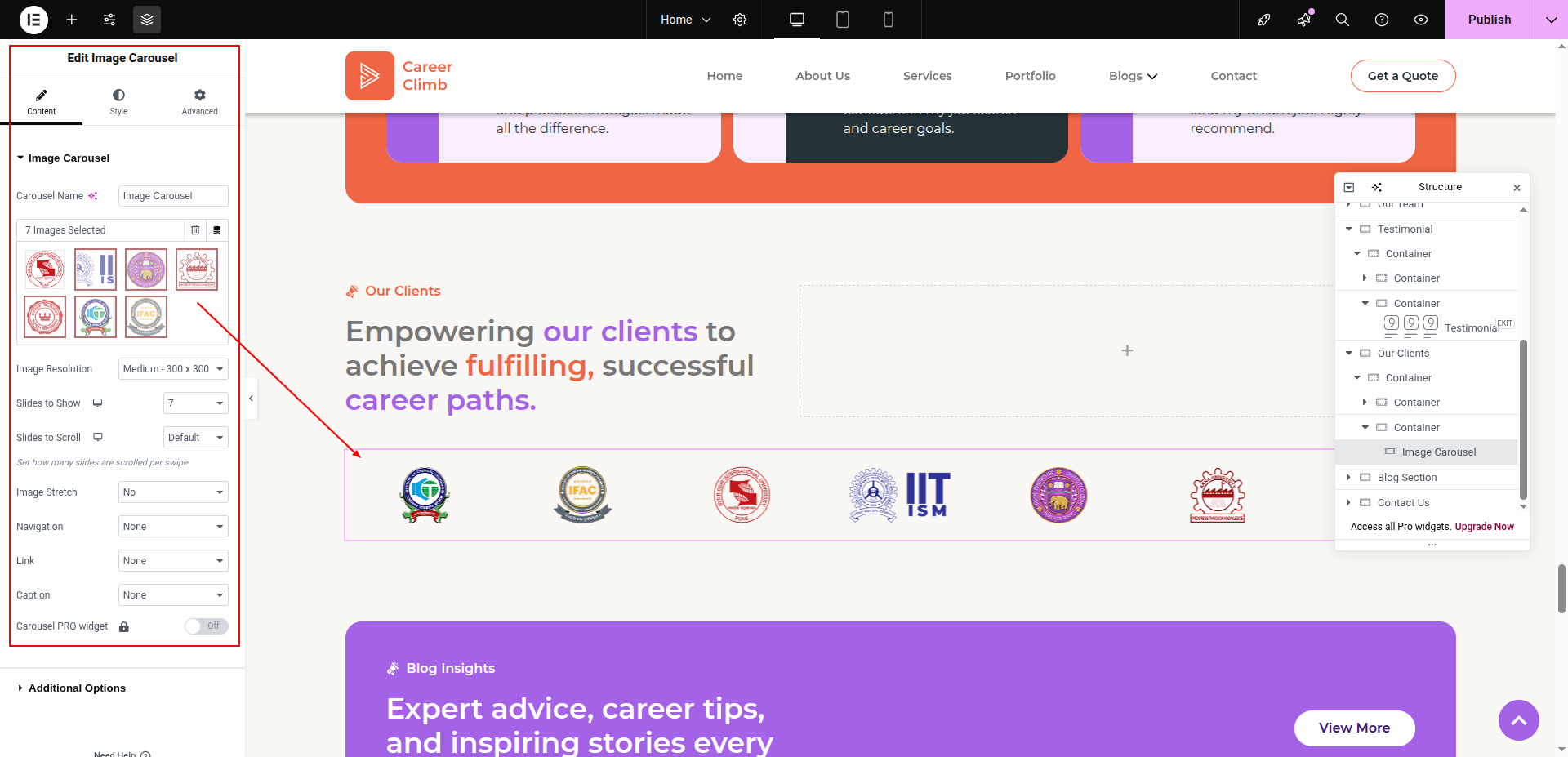Open the Help question mark icon
This screenshot has width=1568, height=757.
(1382, 20)
